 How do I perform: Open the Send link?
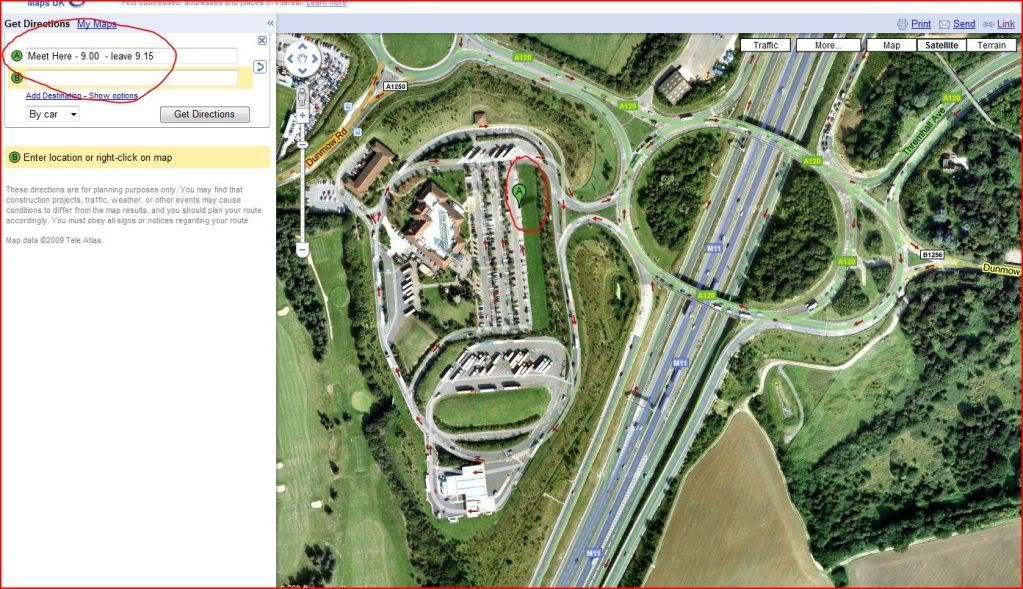pos(964,24)
